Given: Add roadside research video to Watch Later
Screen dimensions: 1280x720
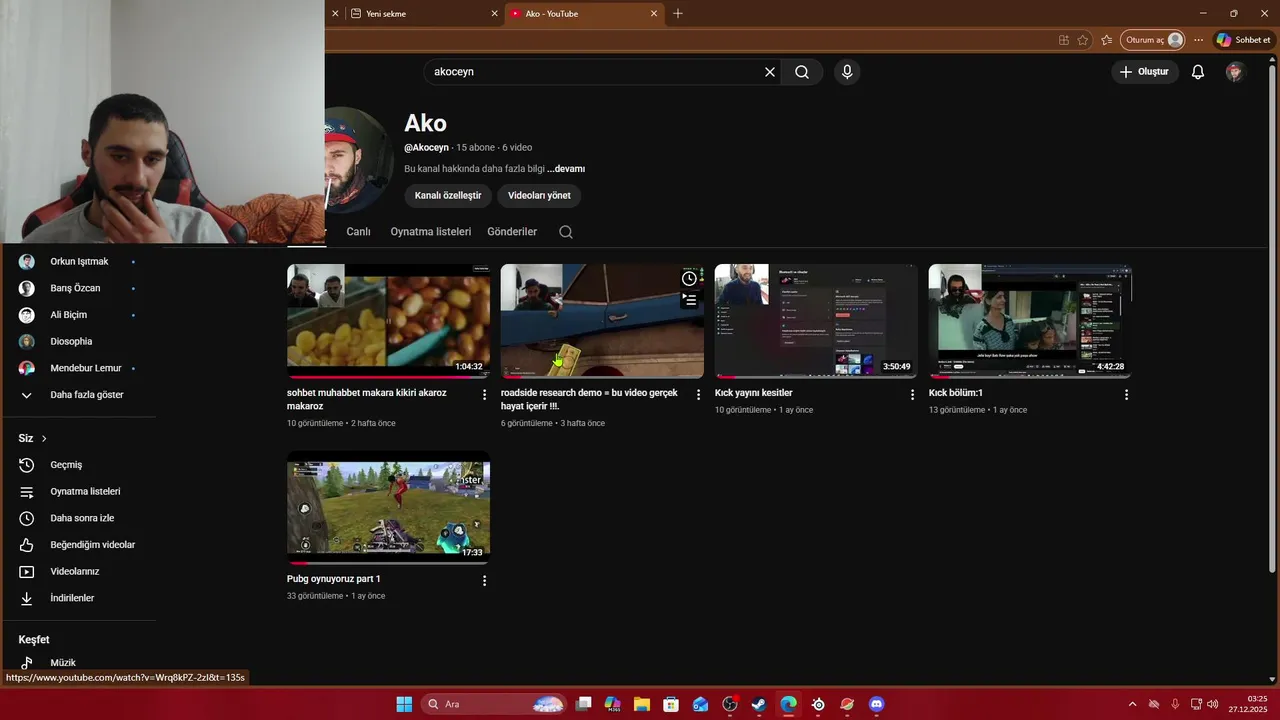Looking at the screenshot, I should (689, 278).
